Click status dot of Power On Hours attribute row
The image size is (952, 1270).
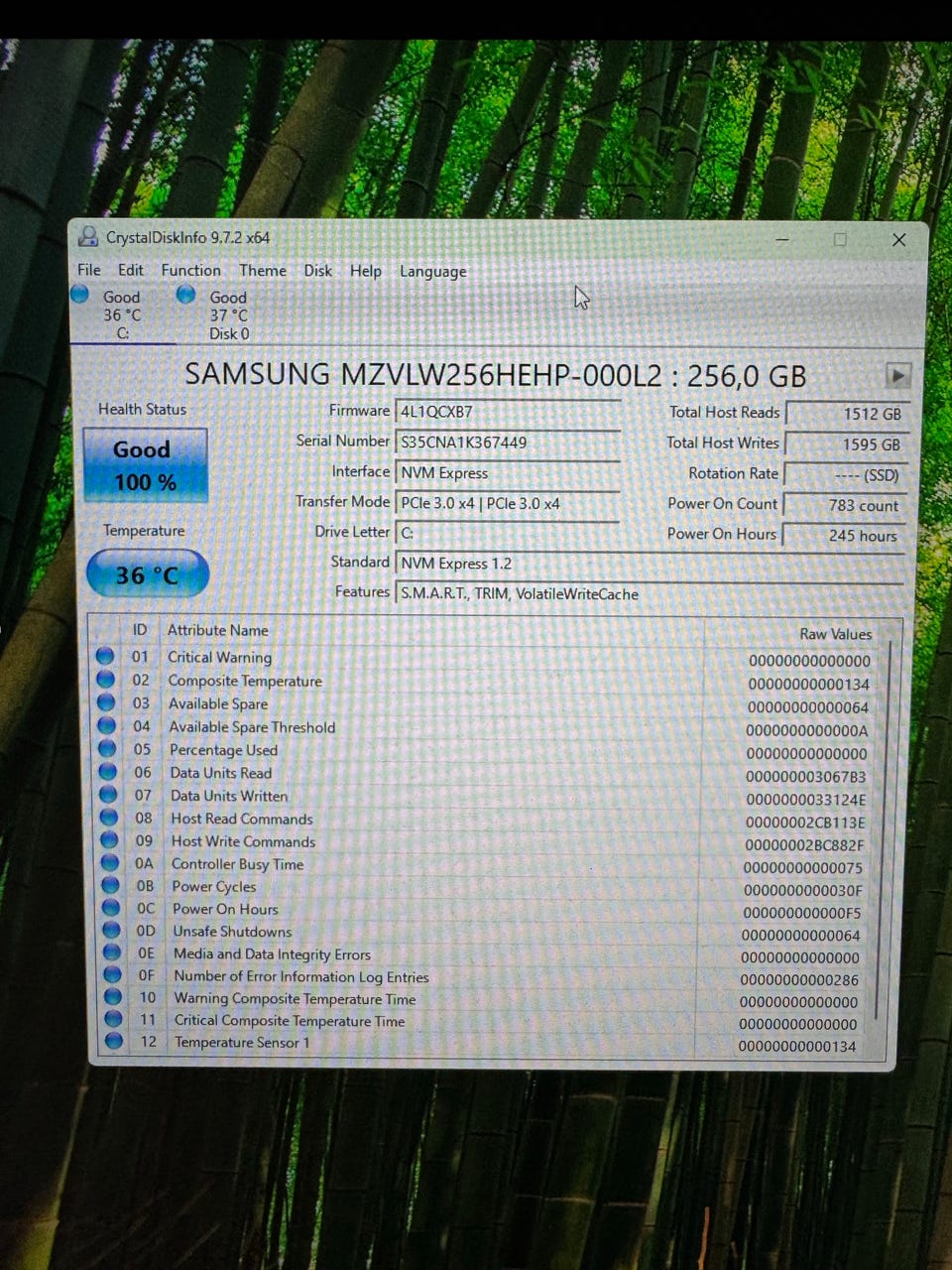[x=112, y=908]
